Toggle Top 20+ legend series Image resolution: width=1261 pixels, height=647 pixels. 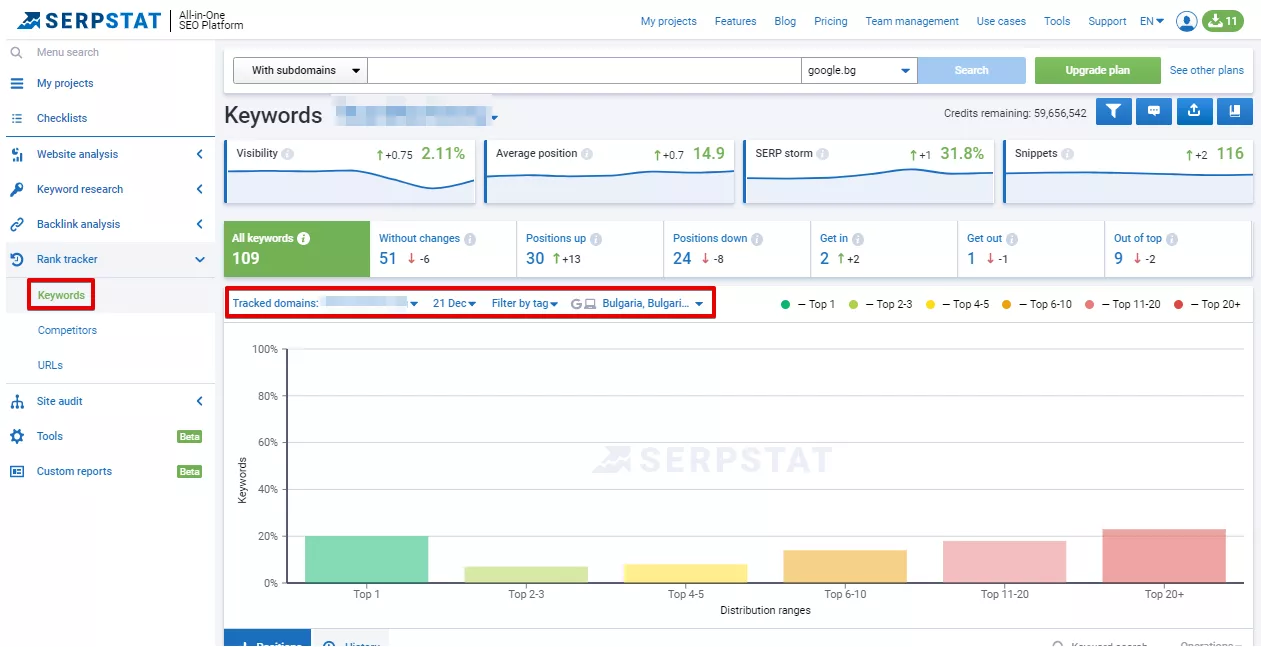point(1206,304)
